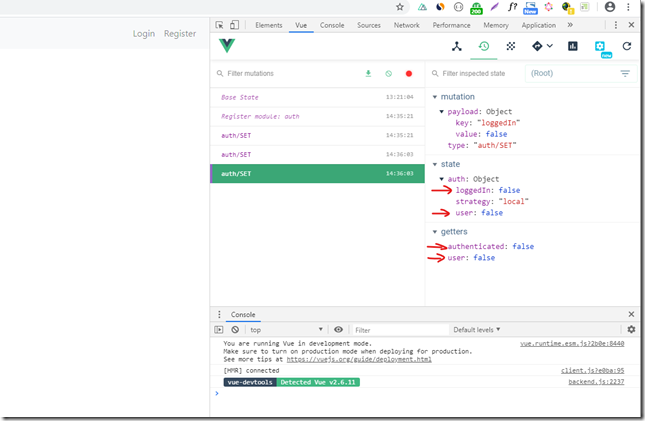Switch to the Performance tab
645x421 pixels.
point(451,25)
